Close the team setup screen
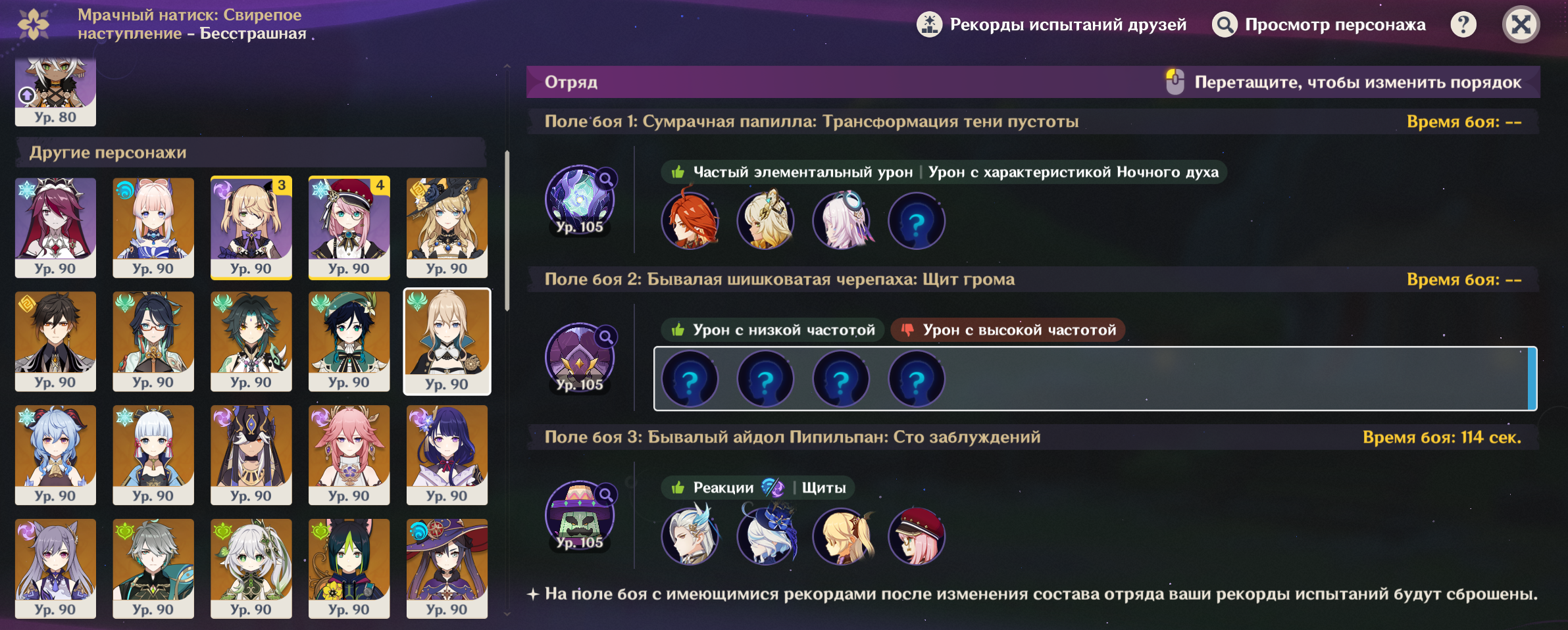 click(1521, 25)
